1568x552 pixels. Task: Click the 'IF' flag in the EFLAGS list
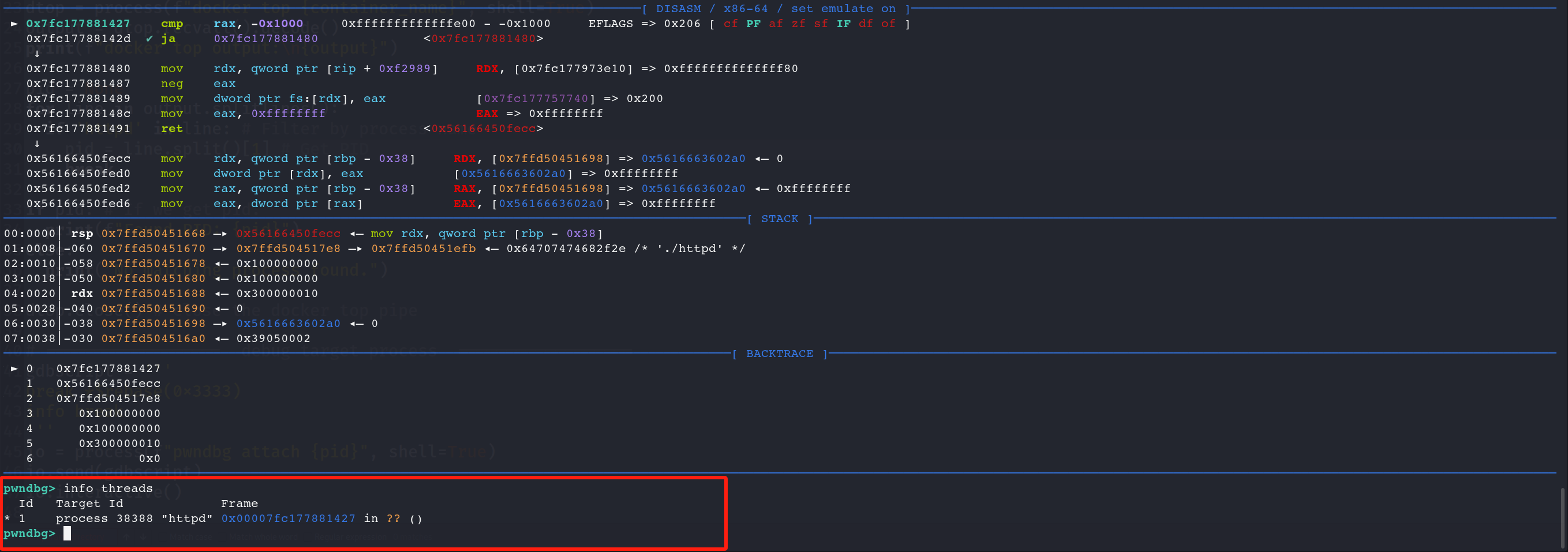(843, 24)
